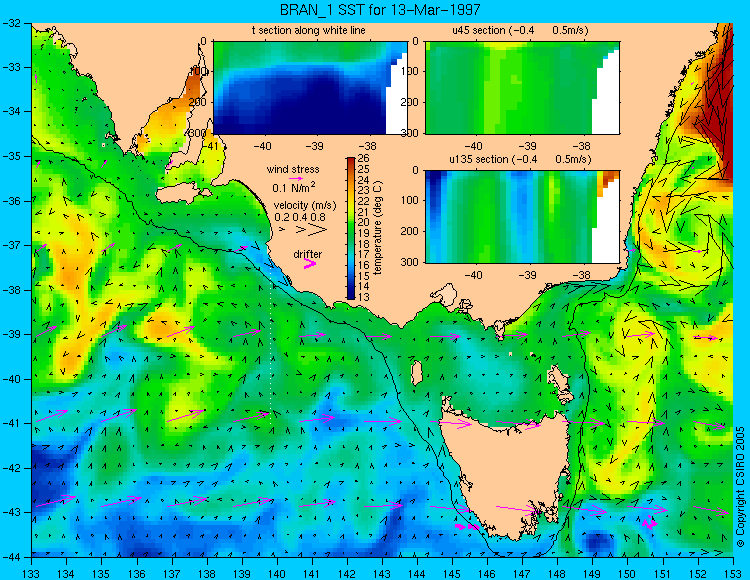The width and height of the screenshot is (750, 580).
Task: Click longitude label 140
Action: pyautogui.click(x=277, y=573)
